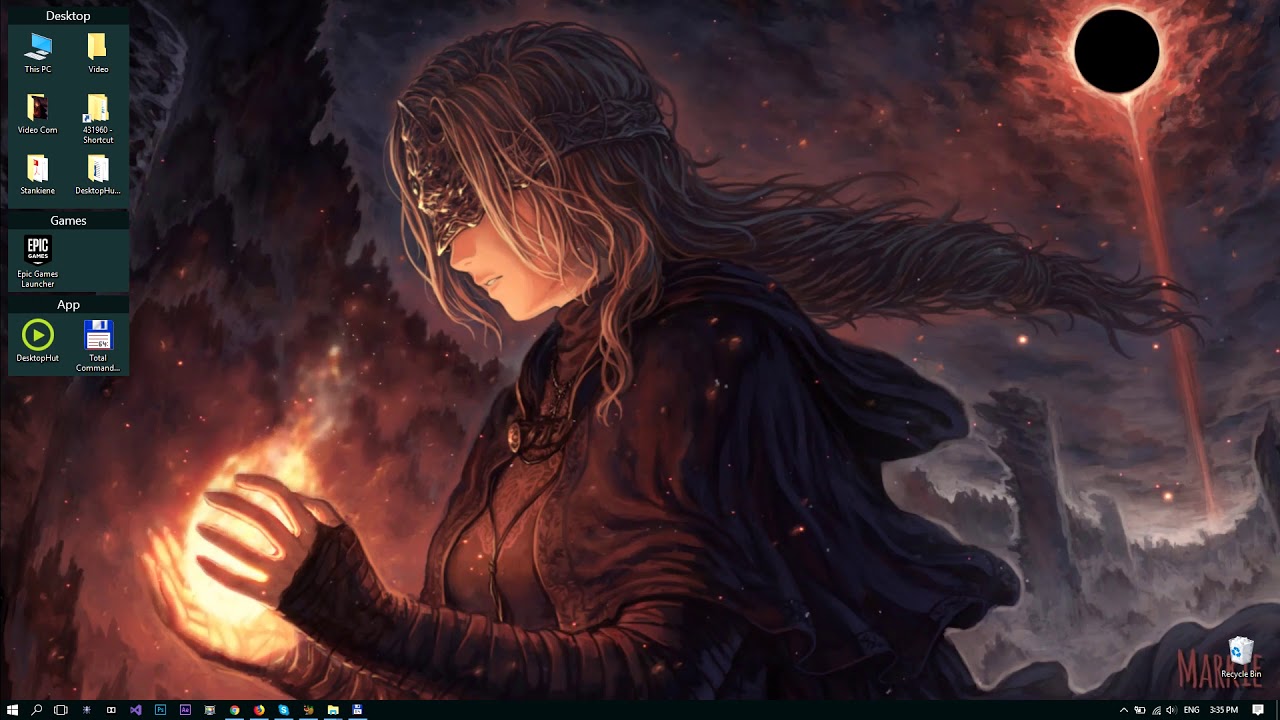Click the Show desktop sliver at taskbar end
The image size is (1280, 720).
(x=1277, y=710)
